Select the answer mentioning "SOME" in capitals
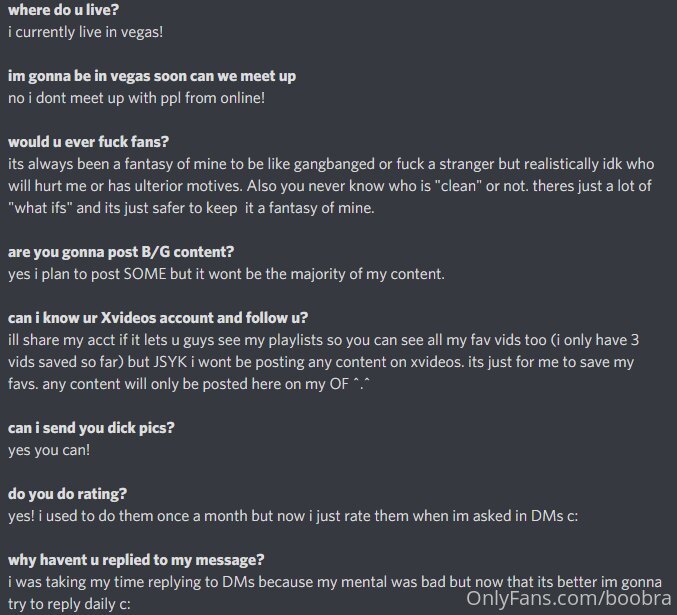The width and height of the screenshot is (677, 615). coord(226,274)
